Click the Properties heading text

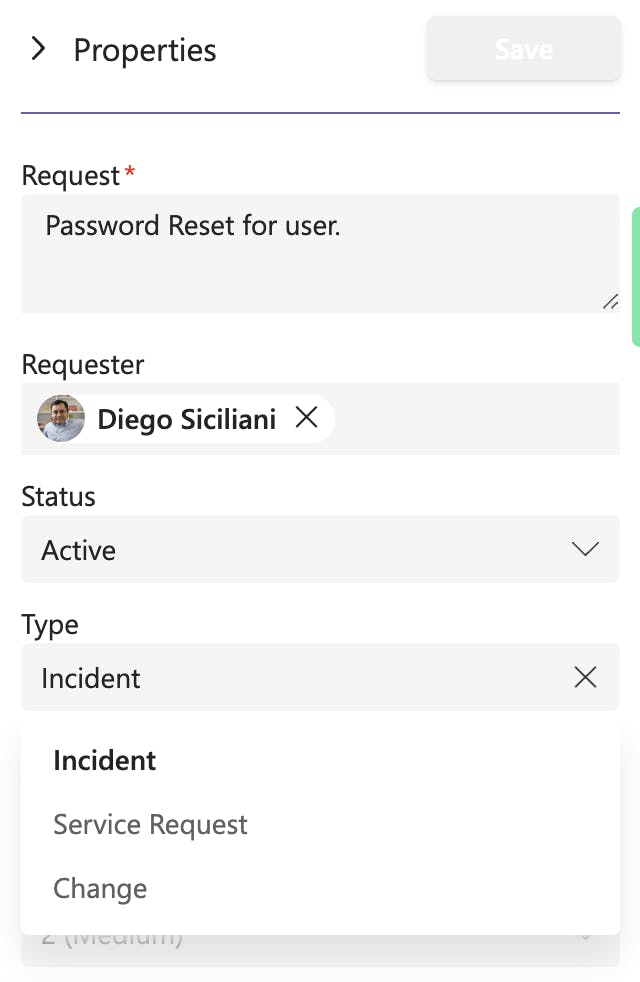145,50
